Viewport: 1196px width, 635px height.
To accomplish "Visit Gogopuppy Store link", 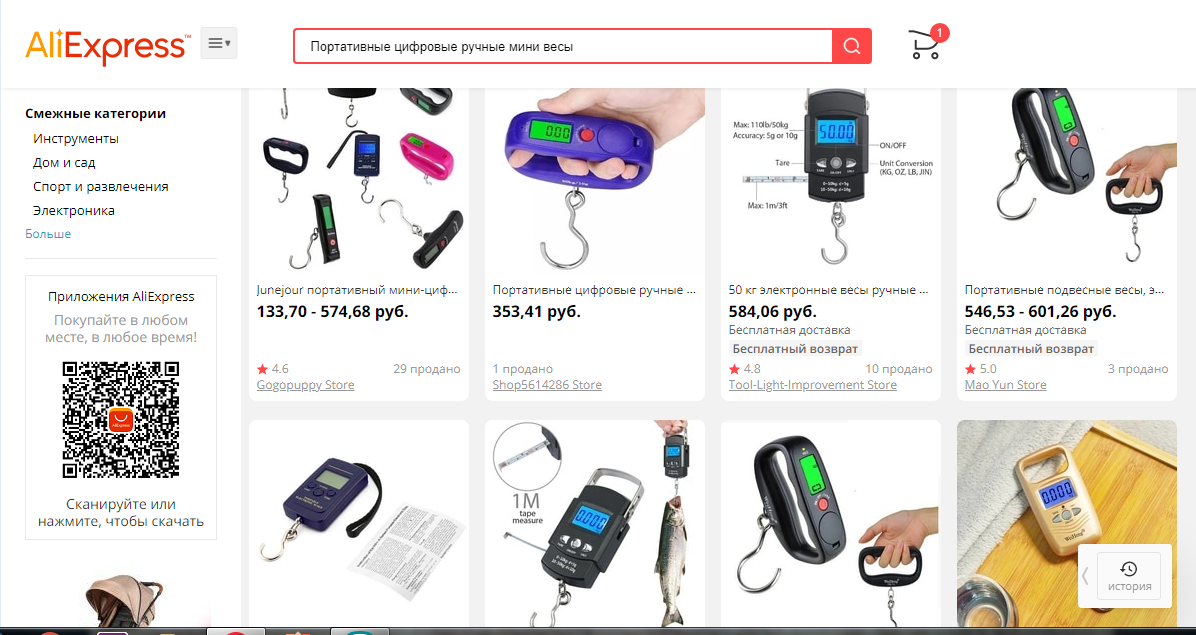I will tap(305, 385).
